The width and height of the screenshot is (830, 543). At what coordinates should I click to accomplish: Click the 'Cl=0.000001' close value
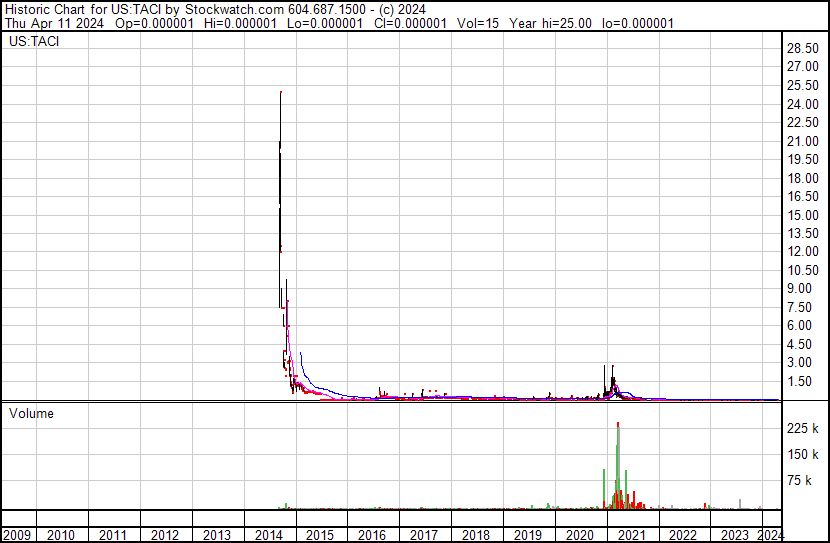(410, 23)
